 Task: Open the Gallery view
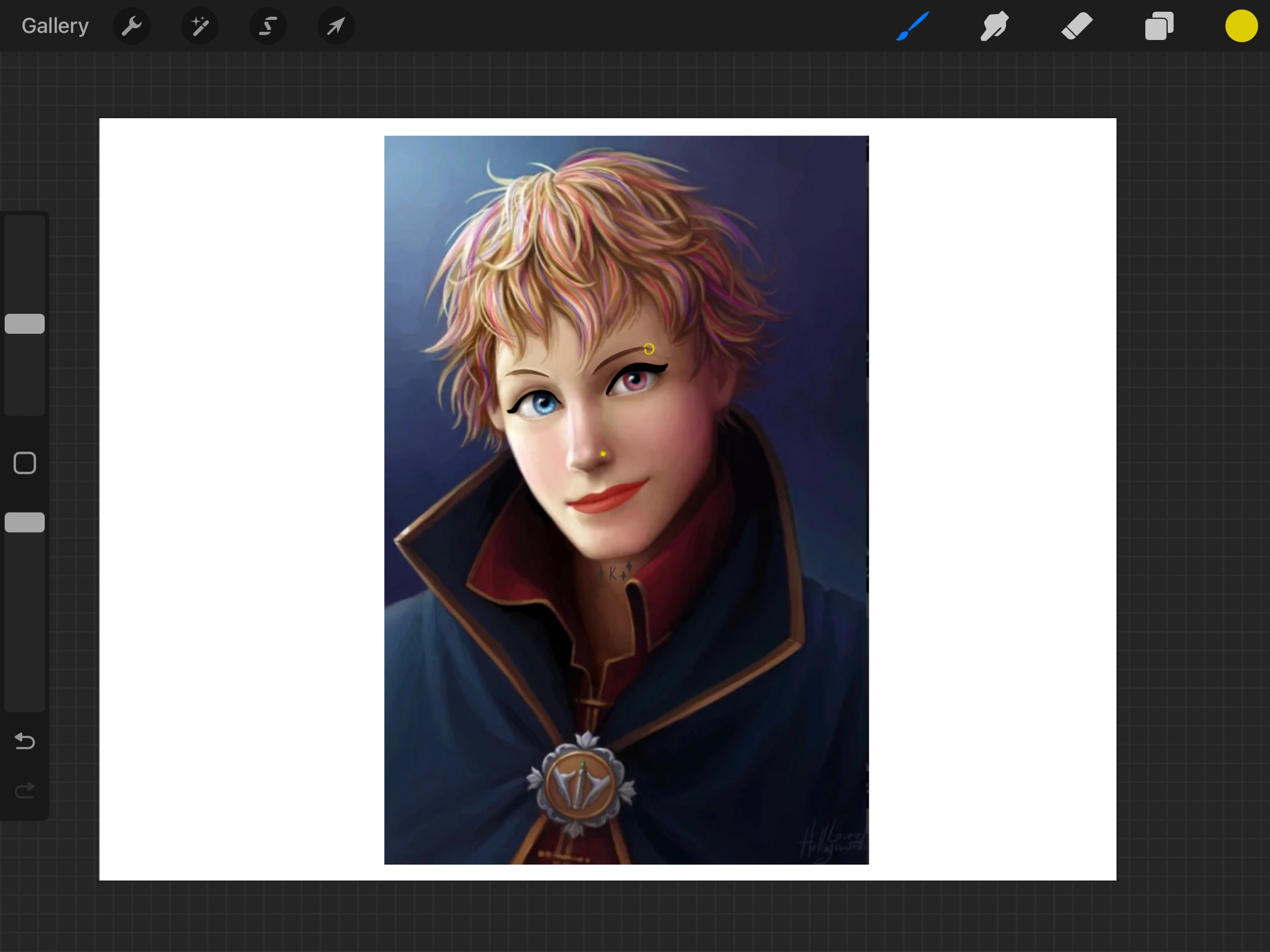pos(55,26)
